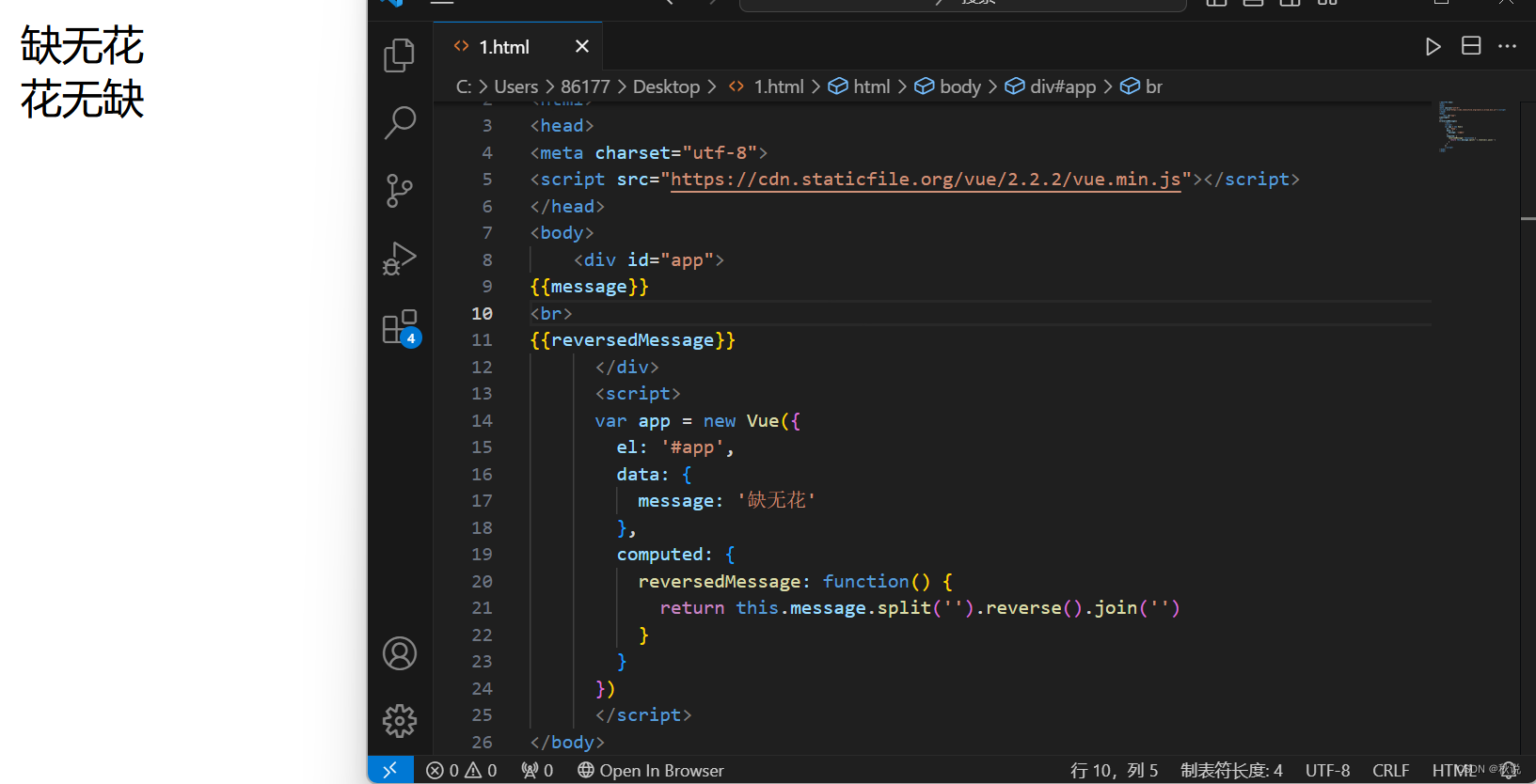
Task: Select line number 14 in the gutter
Action: click(482, 420)
